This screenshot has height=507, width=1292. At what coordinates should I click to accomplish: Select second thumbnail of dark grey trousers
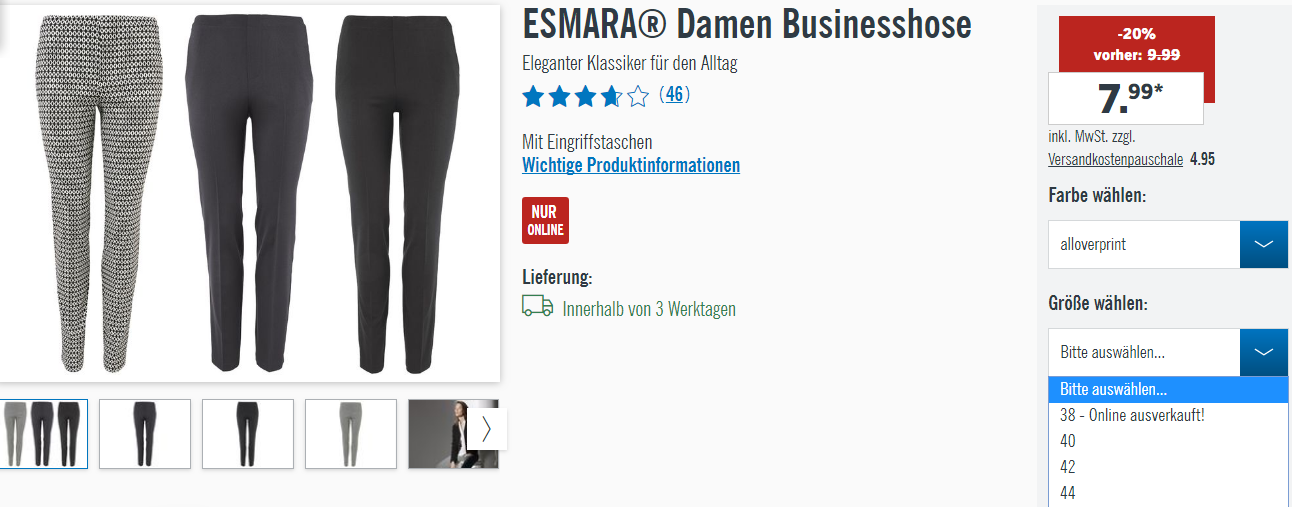tap(145, 434)
